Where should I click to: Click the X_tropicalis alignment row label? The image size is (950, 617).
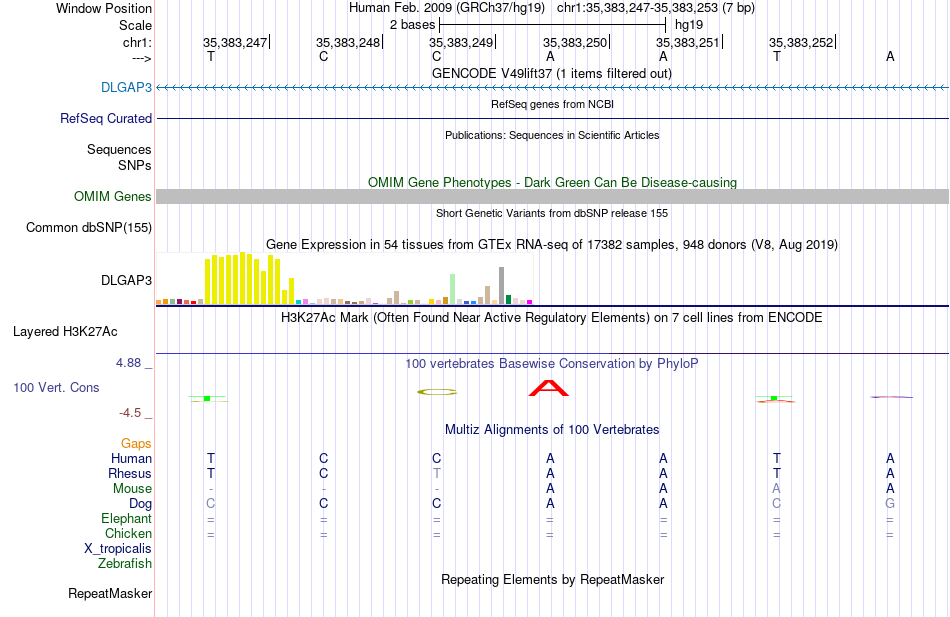(118, 549)
